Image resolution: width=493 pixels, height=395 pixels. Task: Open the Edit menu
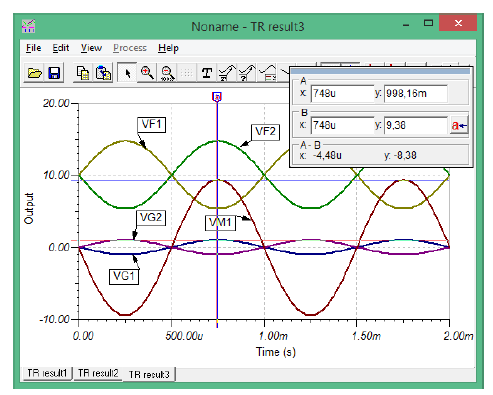[61, 48]
